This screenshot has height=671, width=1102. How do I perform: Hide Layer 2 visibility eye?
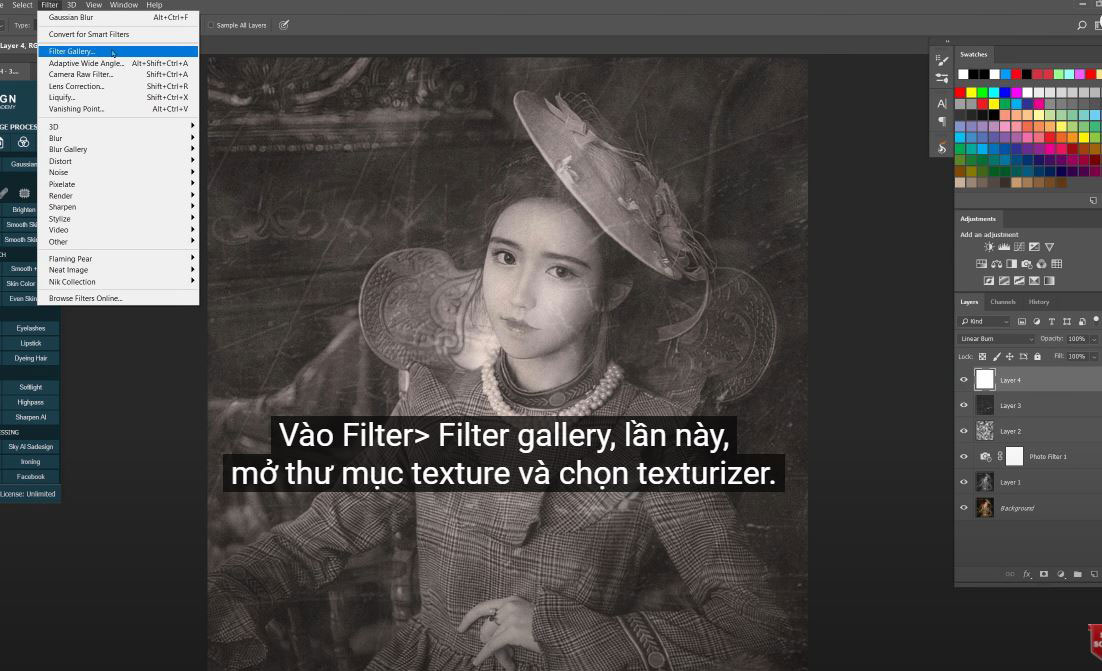[x=964, y=431]
